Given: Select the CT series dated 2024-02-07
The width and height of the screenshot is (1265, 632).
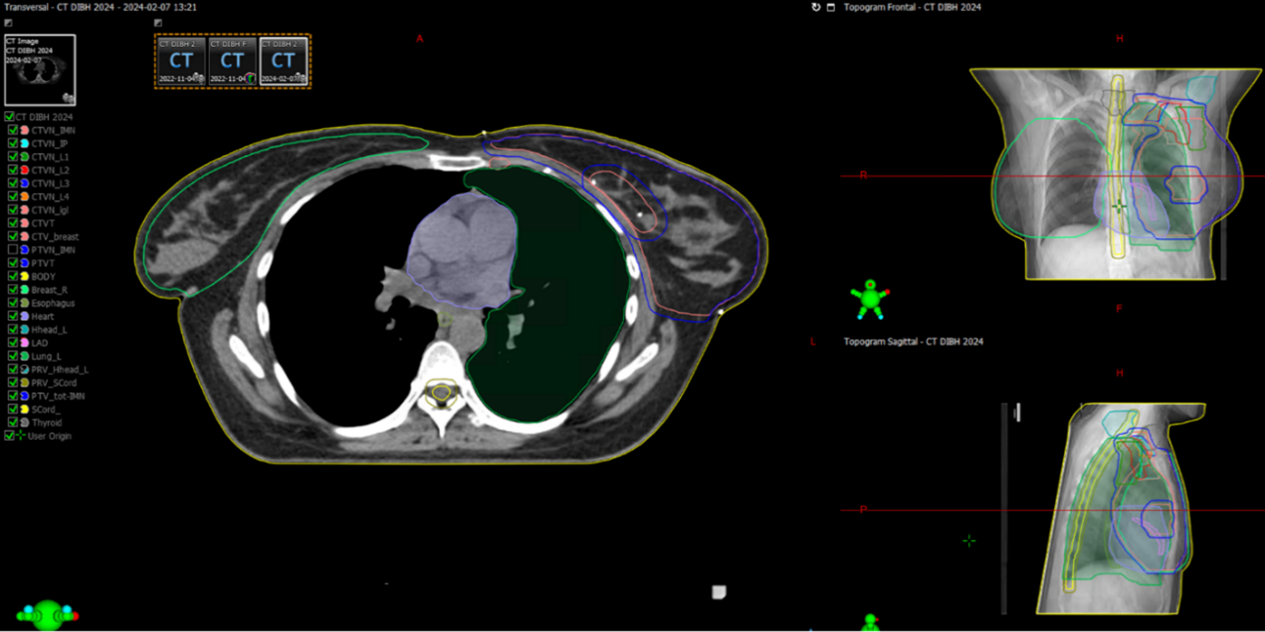Looking at the screenshot, I should click(283, 62).
